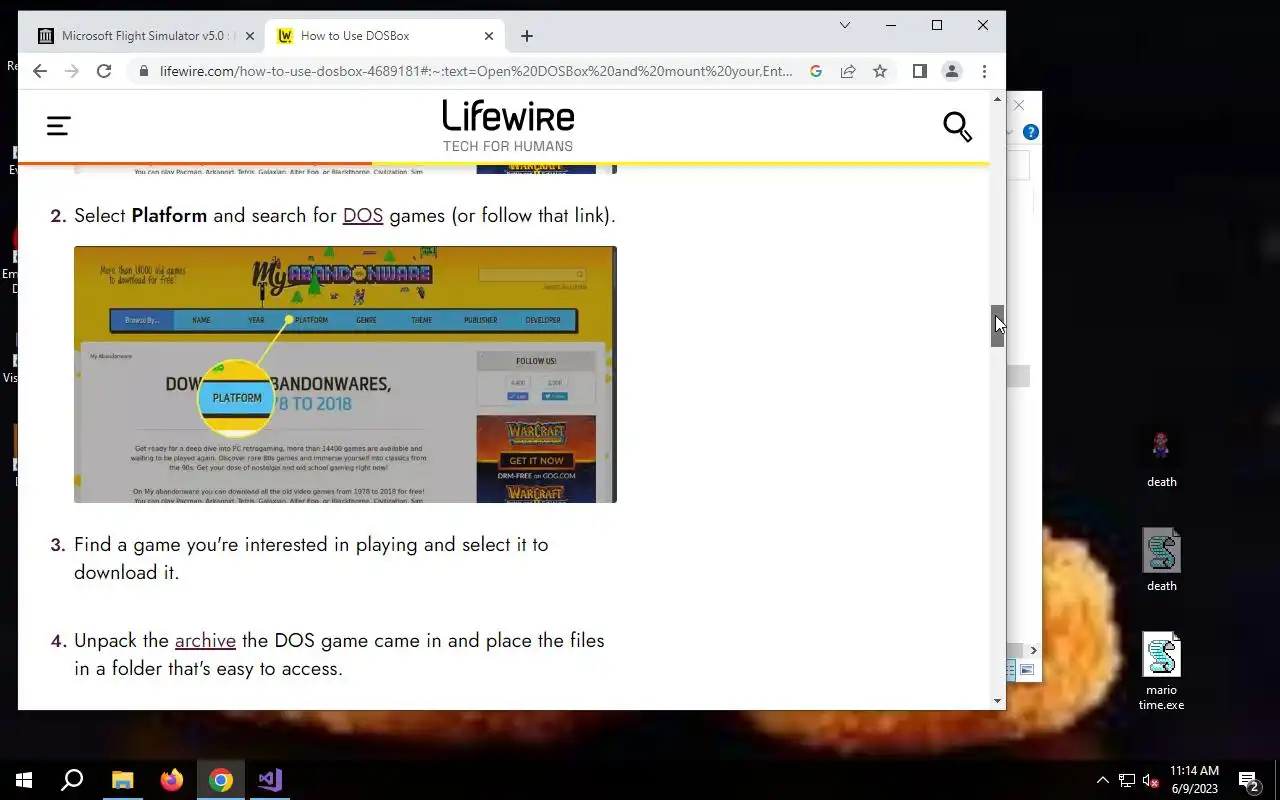Open a new Chrome tab

527,36
